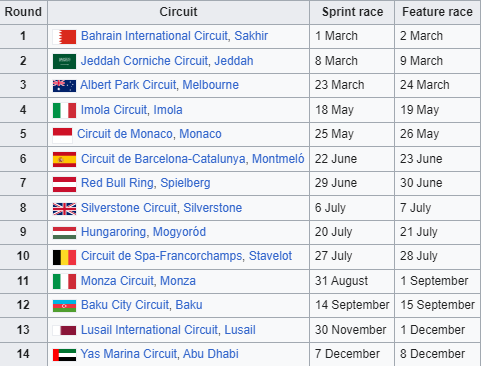Screen dimensions: 481x366
Task: Open the Imola Circuit link
Action: (114, 110)
